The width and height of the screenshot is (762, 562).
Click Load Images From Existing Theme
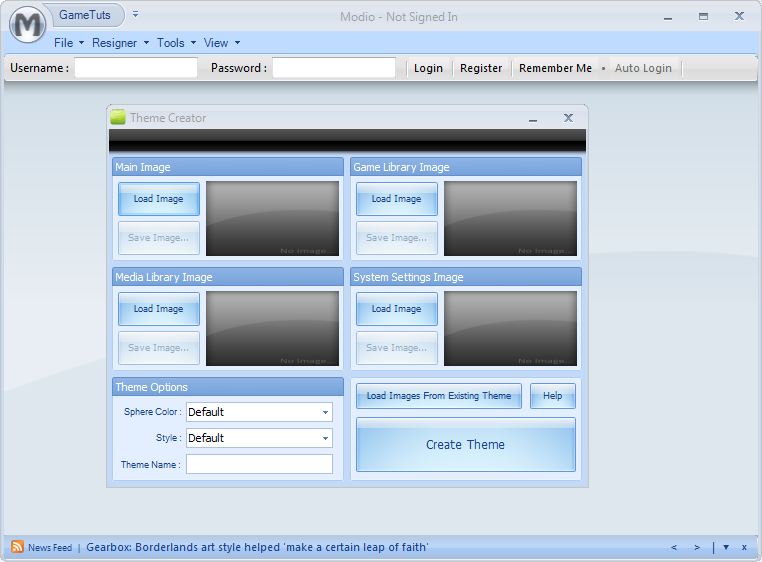(x=439, y=396)
